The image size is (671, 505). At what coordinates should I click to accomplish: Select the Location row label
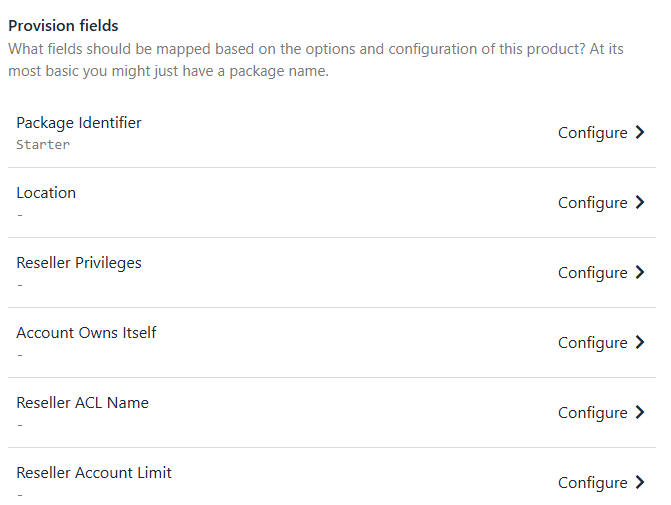(46, 193)
